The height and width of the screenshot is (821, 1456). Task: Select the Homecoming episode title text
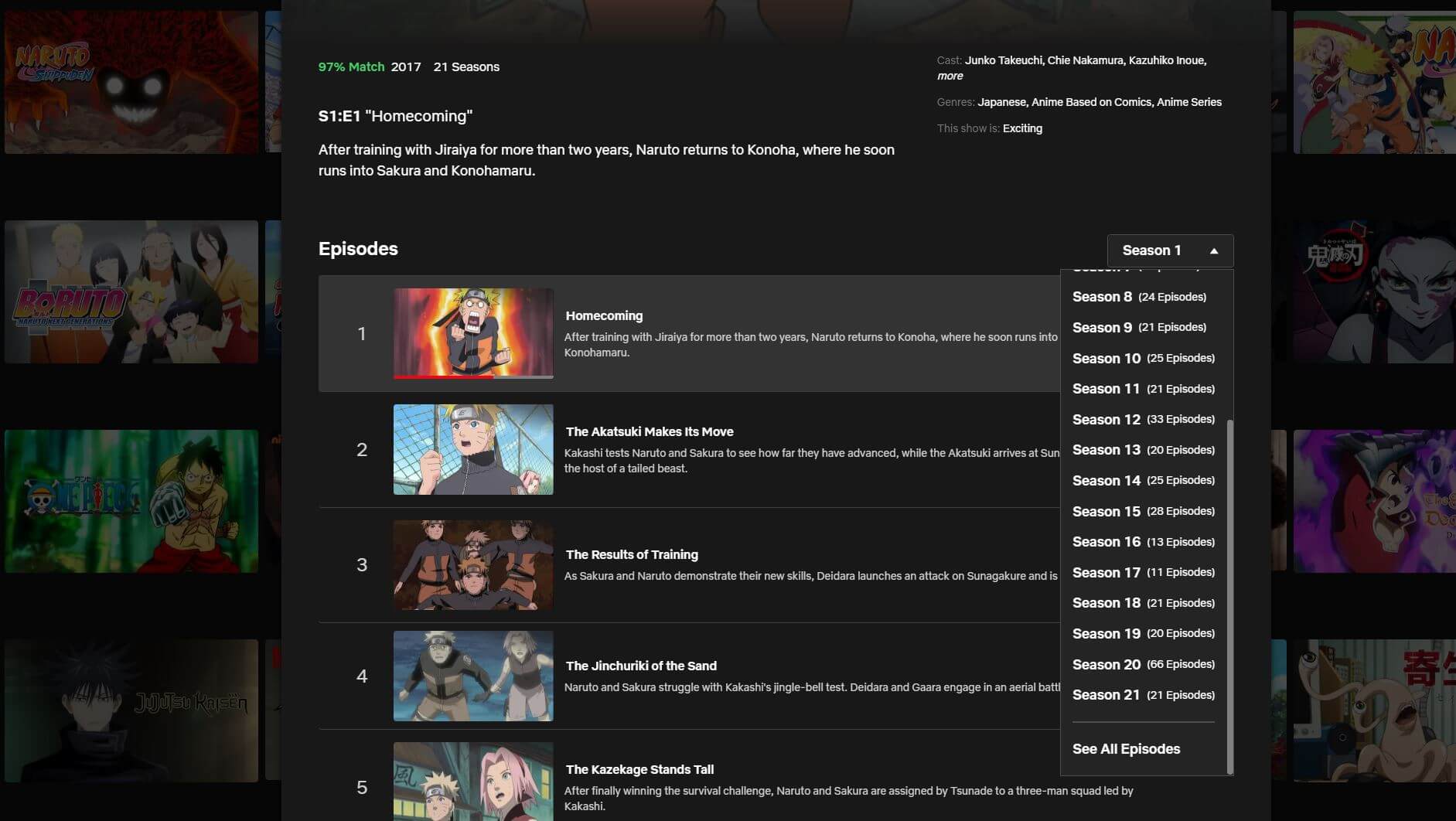coord(604,316)
